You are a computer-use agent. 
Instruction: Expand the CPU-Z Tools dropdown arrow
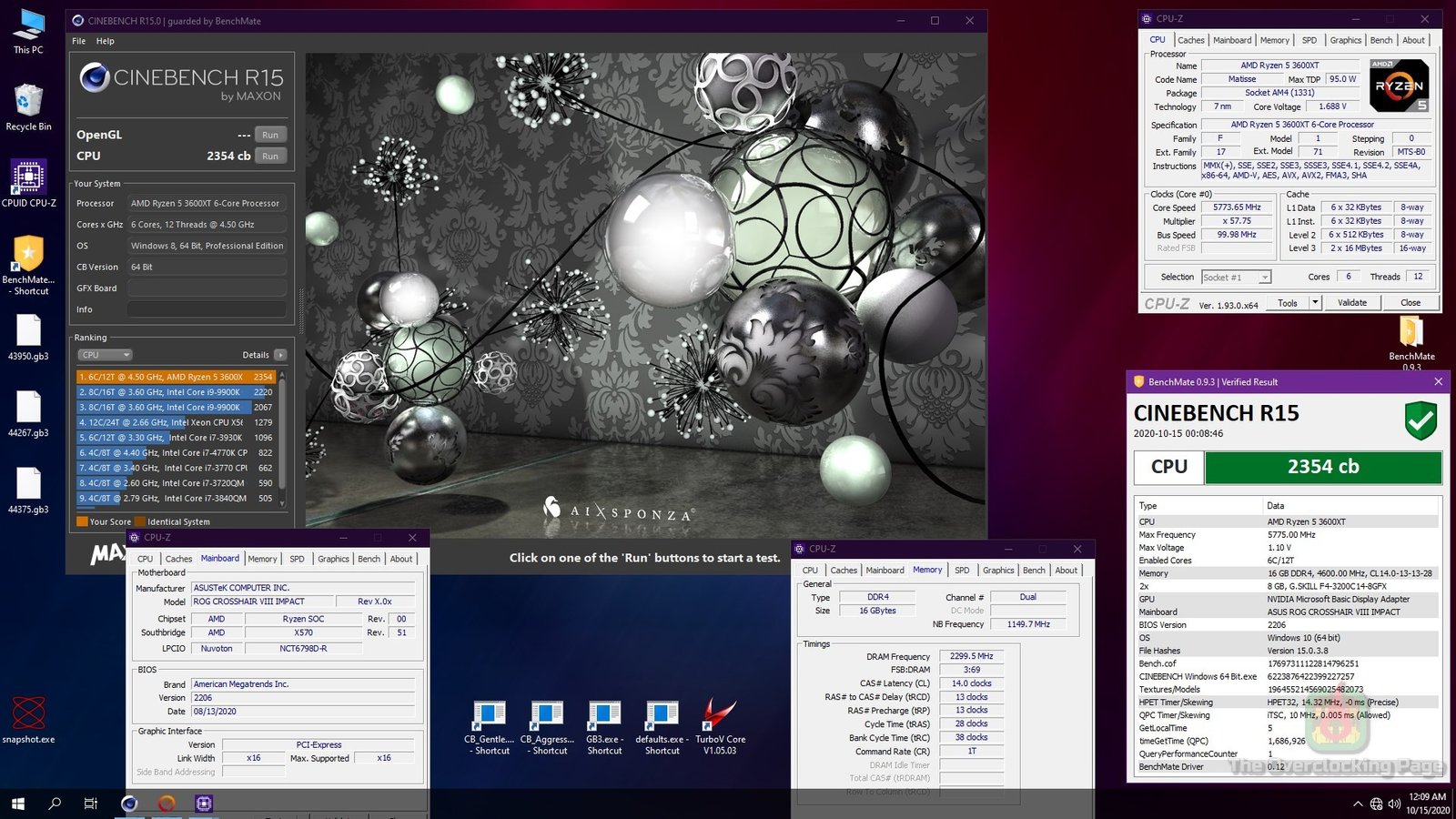point(1315,303)
